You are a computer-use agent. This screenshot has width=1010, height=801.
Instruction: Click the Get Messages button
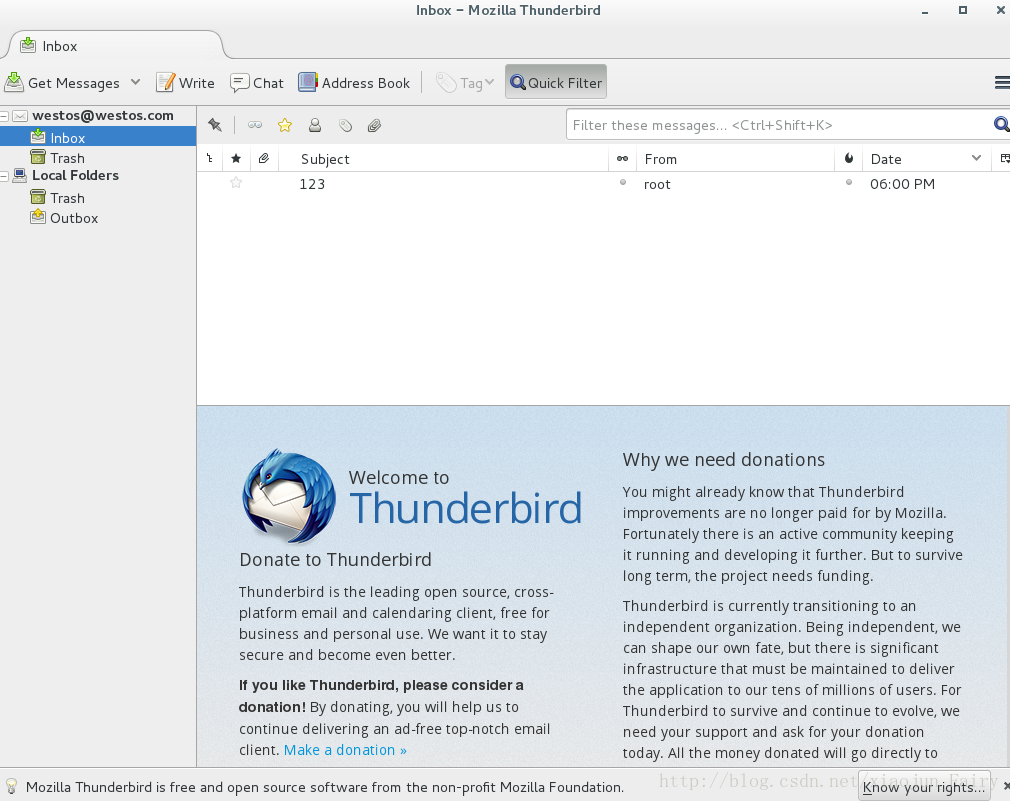pyautogui.click(x=62, y=82)
